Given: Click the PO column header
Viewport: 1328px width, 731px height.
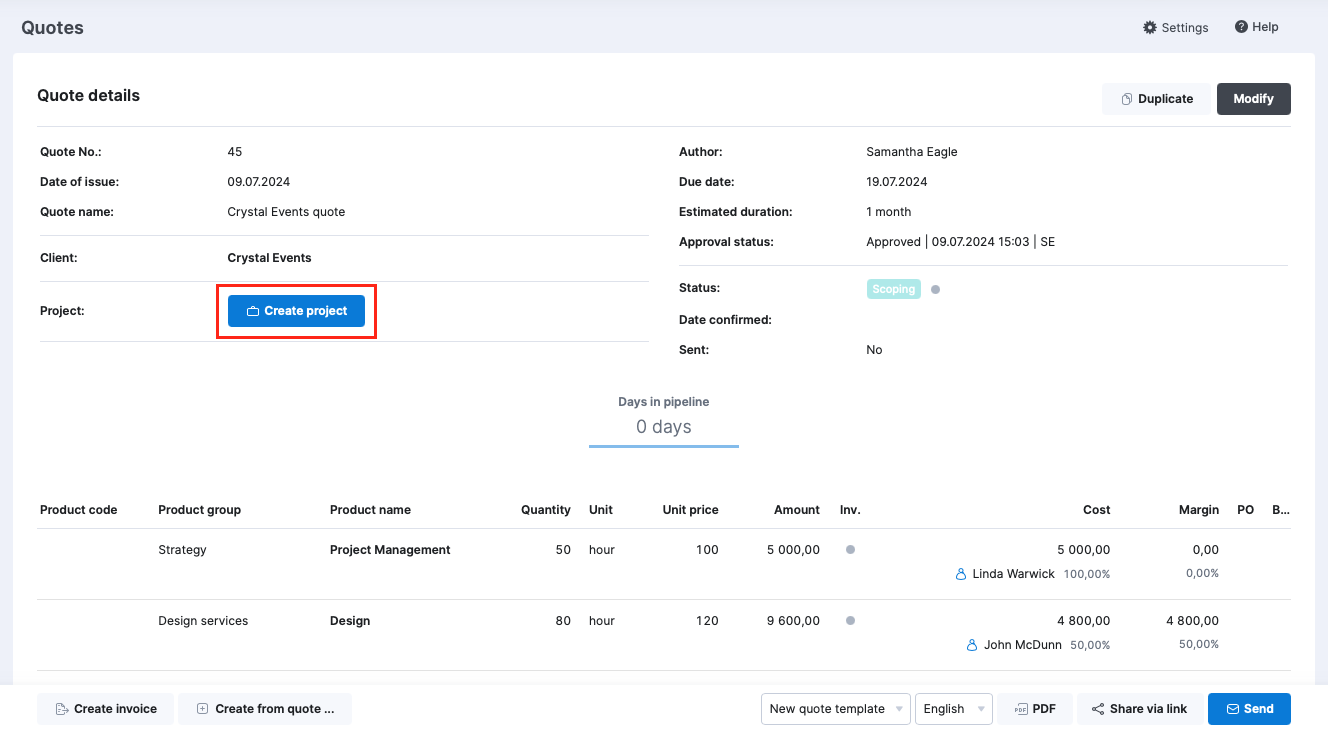Looking at the screenshot, I should tap(1245, 510).
